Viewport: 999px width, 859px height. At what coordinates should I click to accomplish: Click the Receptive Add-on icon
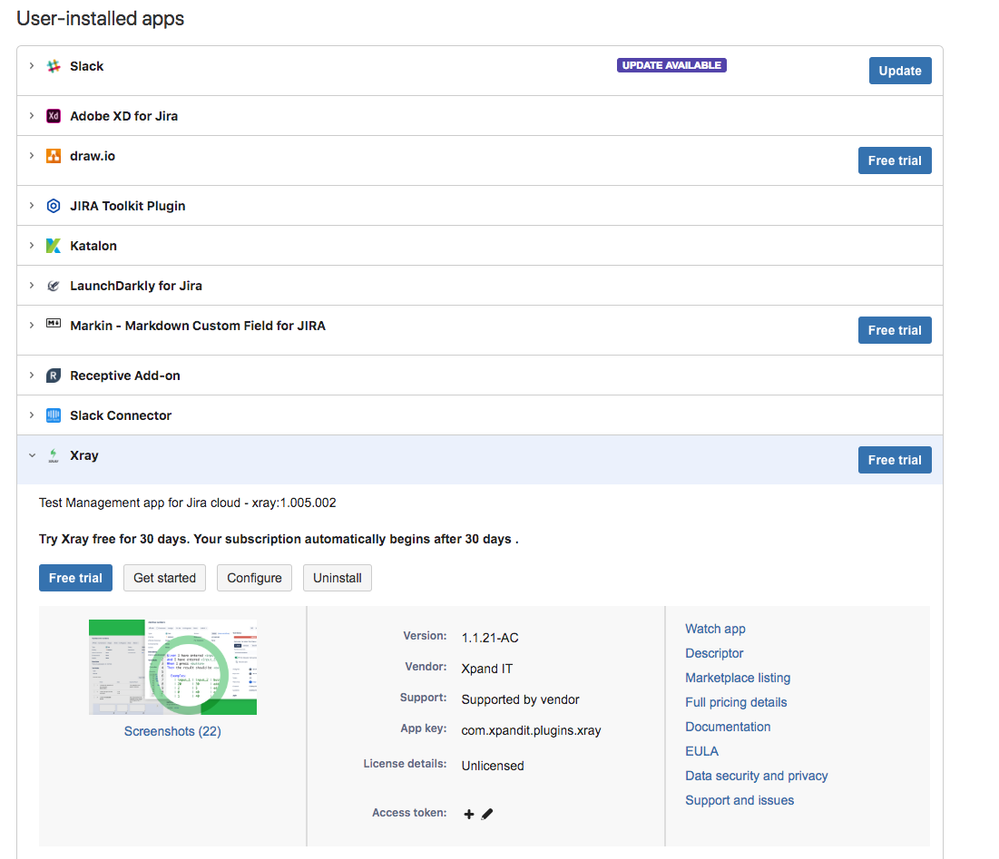coord(54,376)
